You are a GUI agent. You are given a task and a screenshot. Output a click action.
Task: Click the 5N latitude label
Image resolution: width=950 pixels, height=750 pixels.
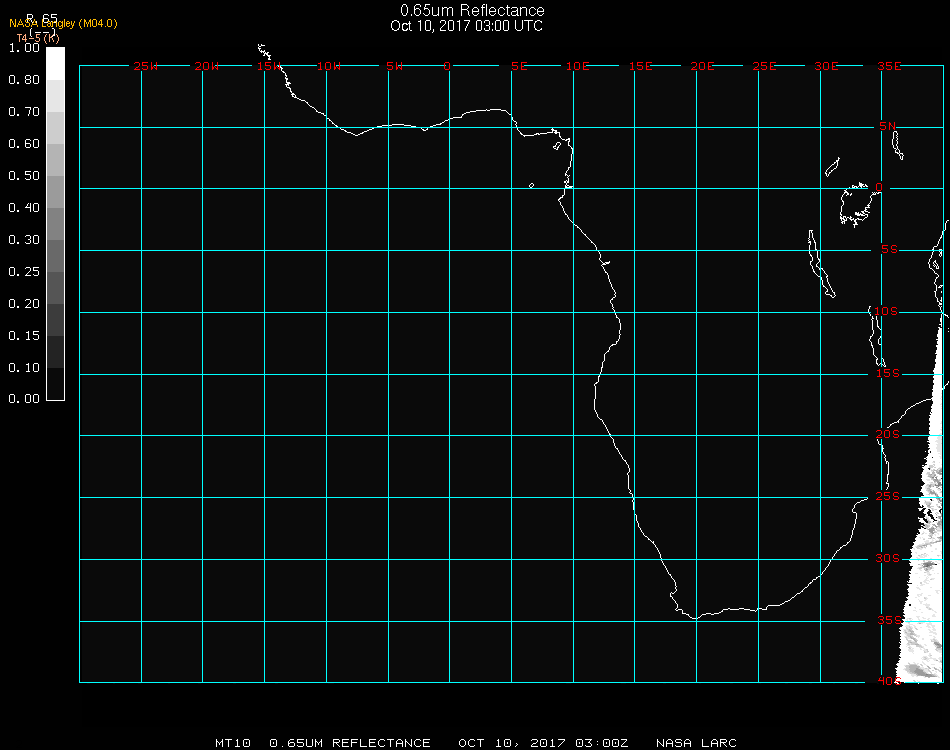click(888, 126)
